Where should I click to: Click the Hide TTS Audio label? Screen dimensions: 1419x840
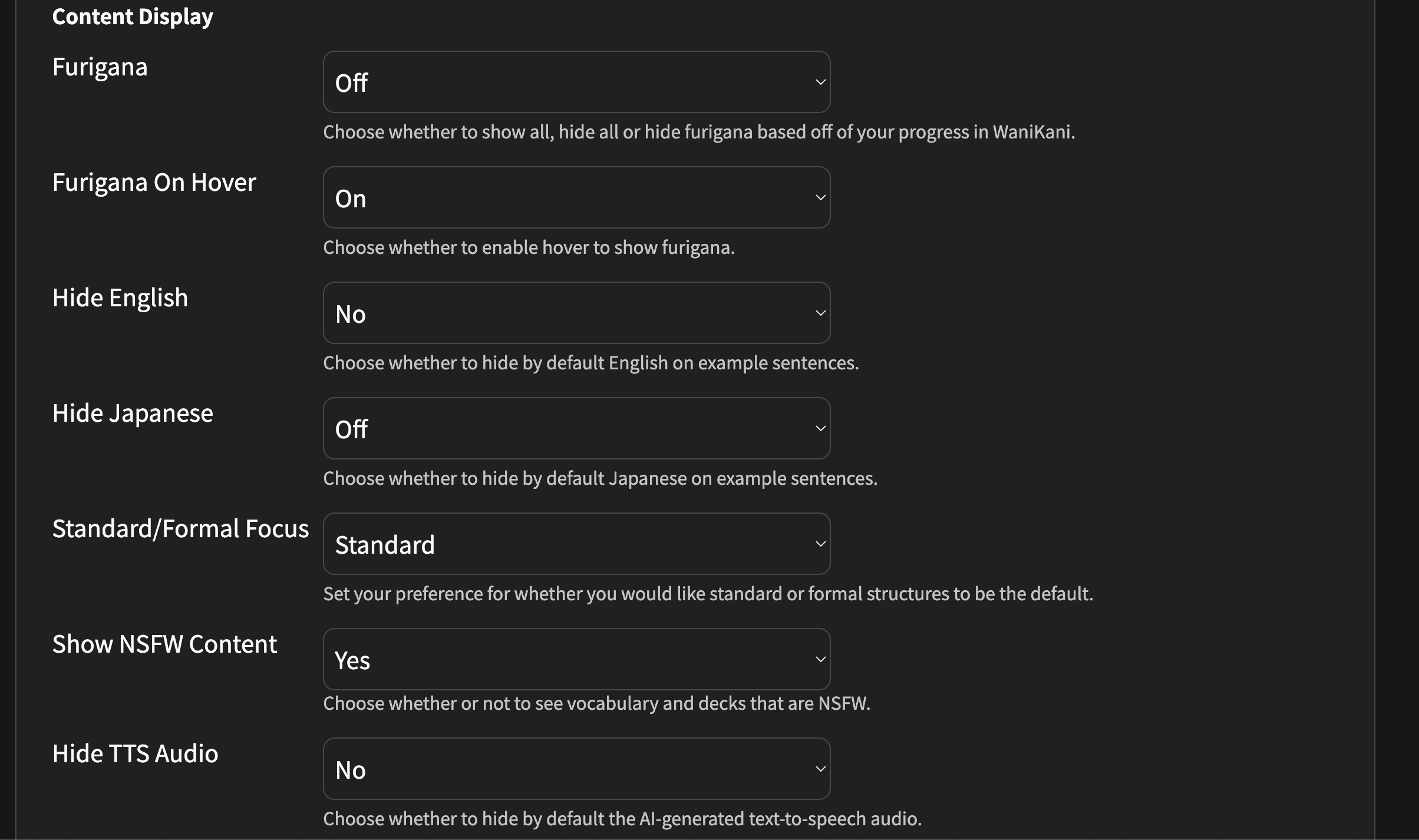135,754
